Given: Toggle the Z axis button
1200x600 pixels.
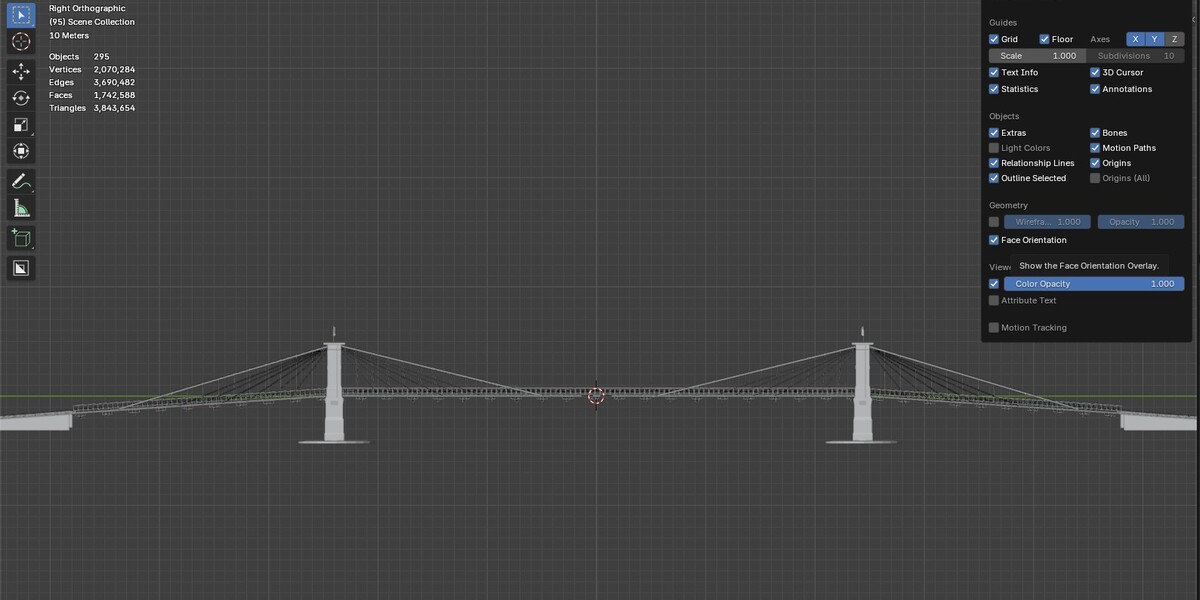Looking at the screenshot, I should point(1174,39).
